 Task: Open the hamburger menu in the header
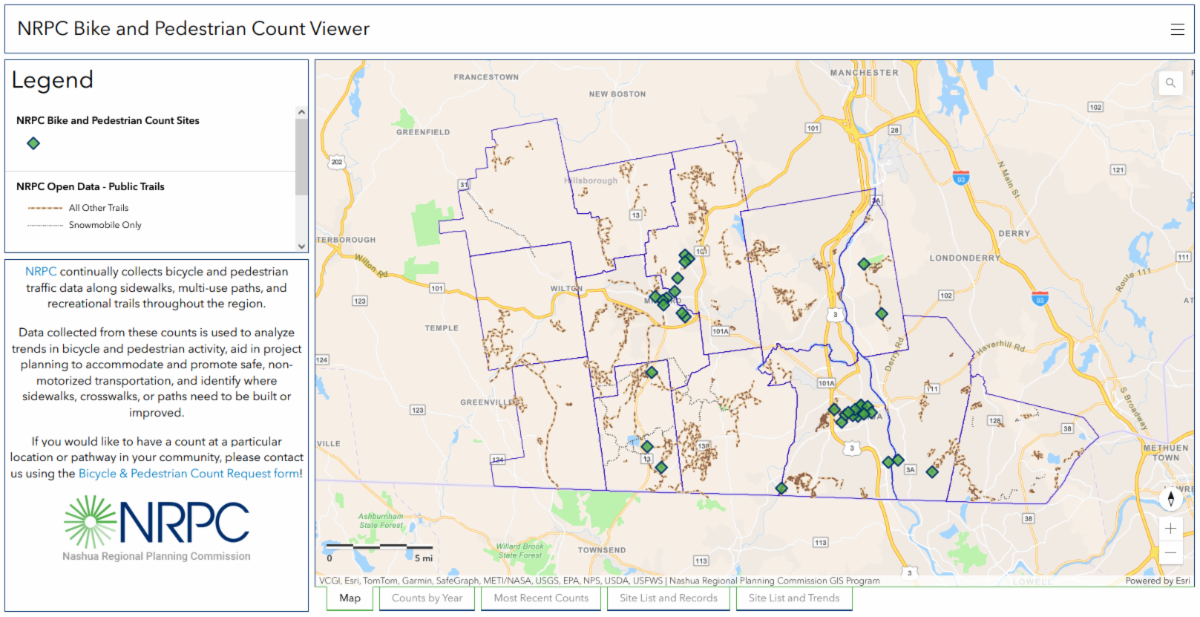click(x=1177, y=29)
